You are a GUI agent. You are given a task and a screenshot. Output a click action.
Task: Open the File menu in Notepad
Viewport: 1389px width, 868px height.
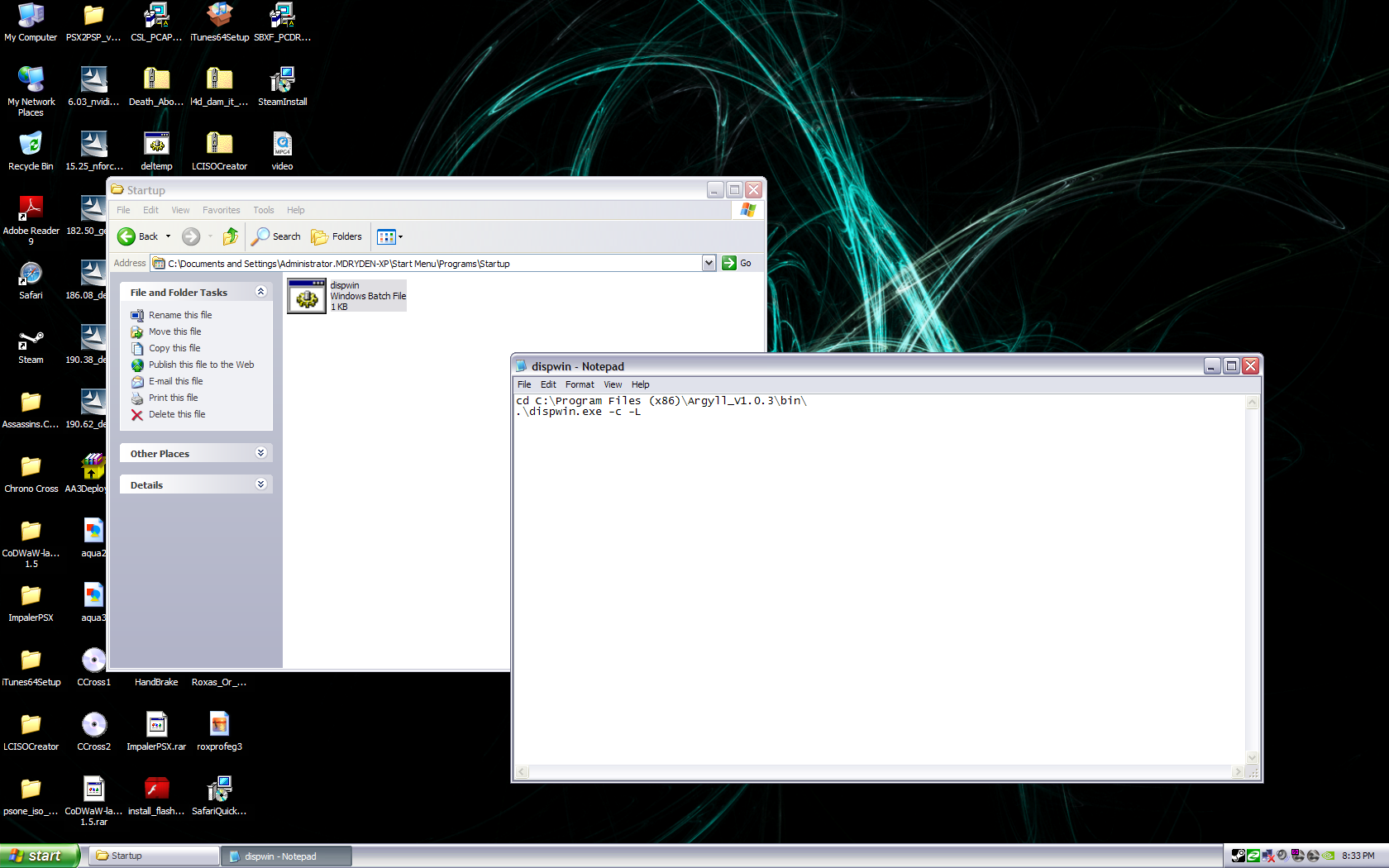click(524, 384)
